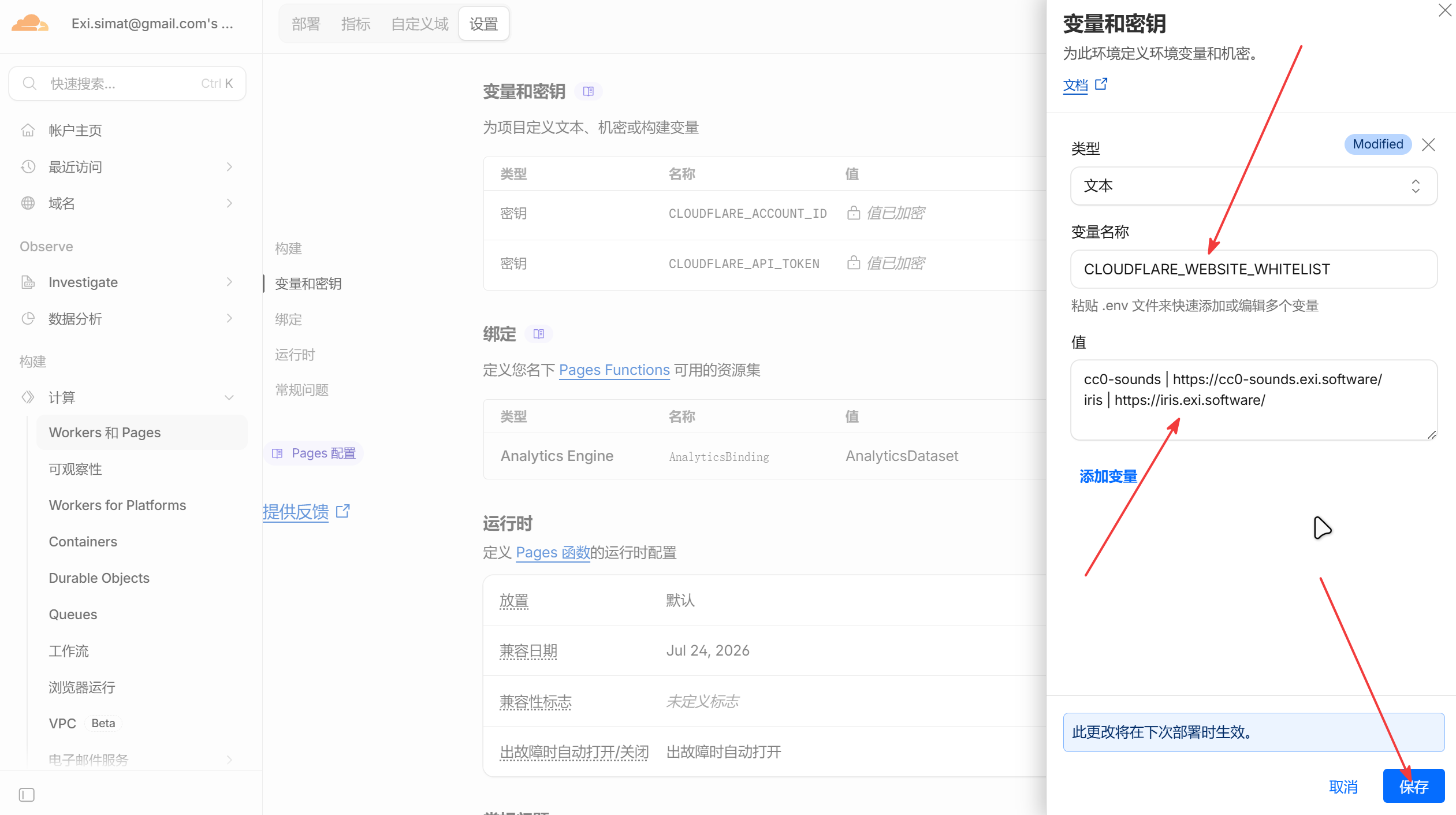
Task: Open docs icon next to 绑定 heading
Action: 539,334
